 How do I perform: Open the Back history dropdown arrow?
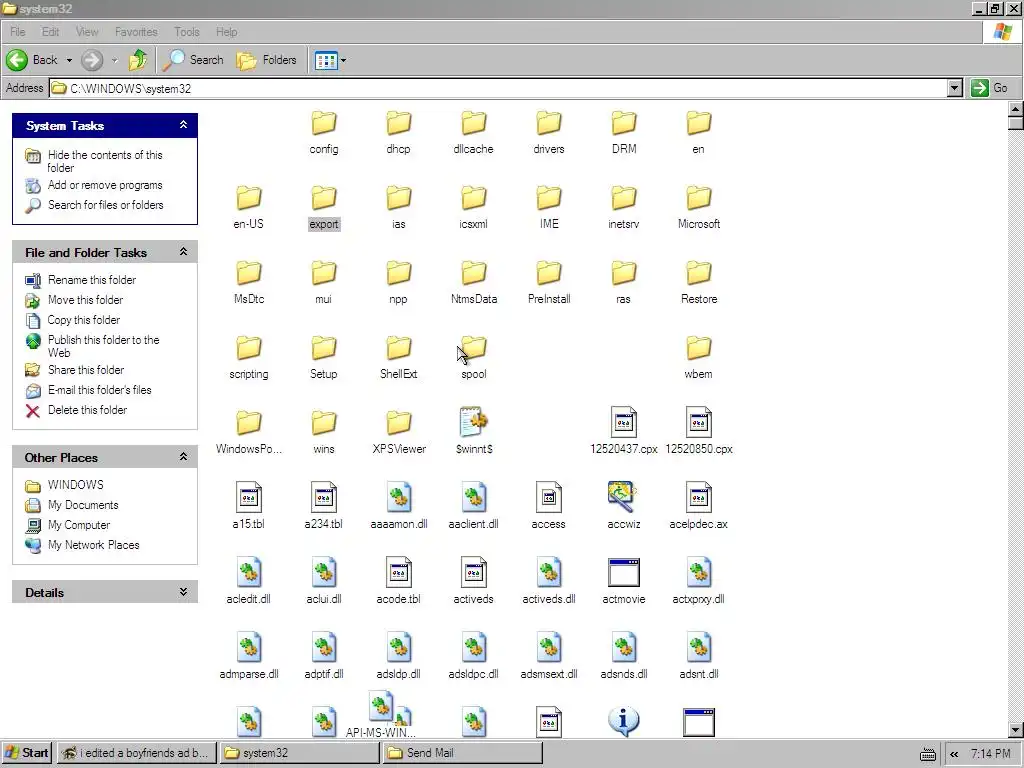(x=69, y=60)
